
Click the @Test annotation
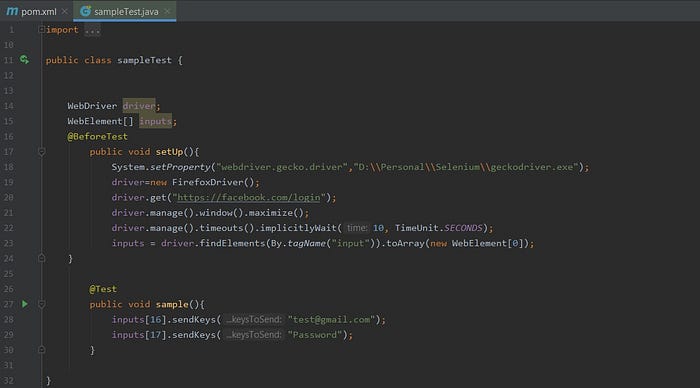103,289
